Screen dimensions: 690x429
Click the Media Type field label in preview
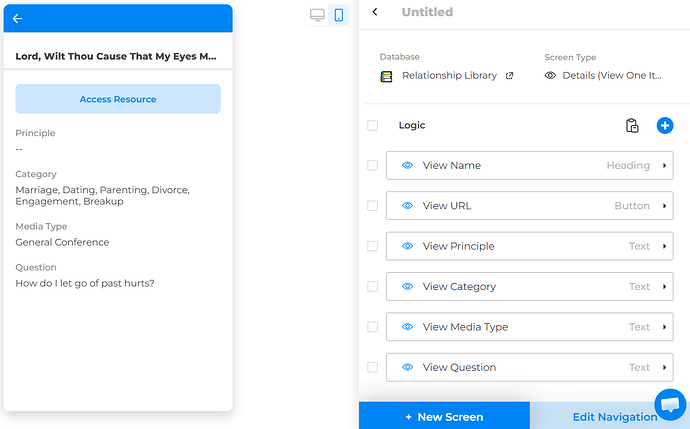point(41,227)
